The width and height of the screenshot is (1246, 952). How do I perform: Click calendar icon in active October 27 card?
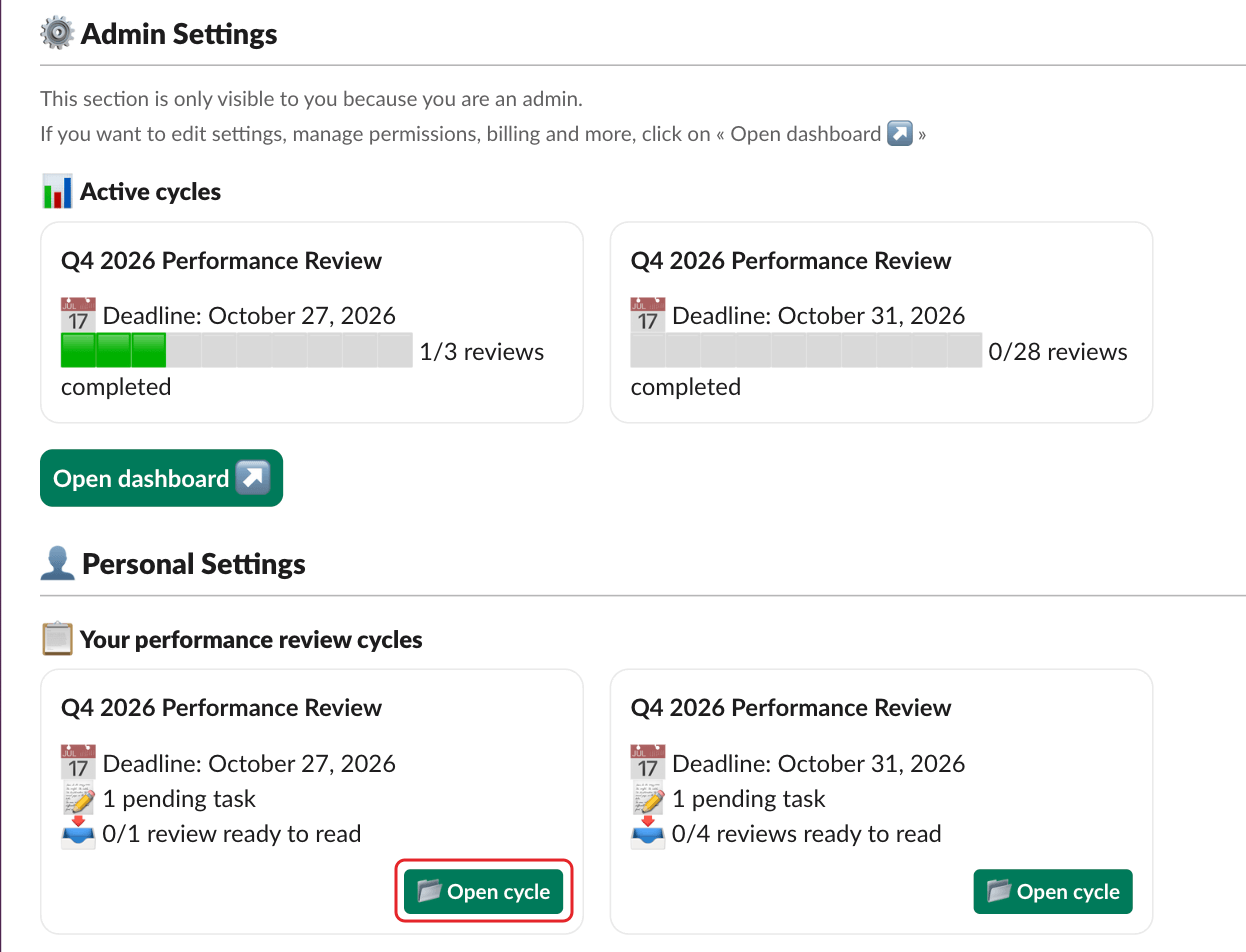coord(78,315)
